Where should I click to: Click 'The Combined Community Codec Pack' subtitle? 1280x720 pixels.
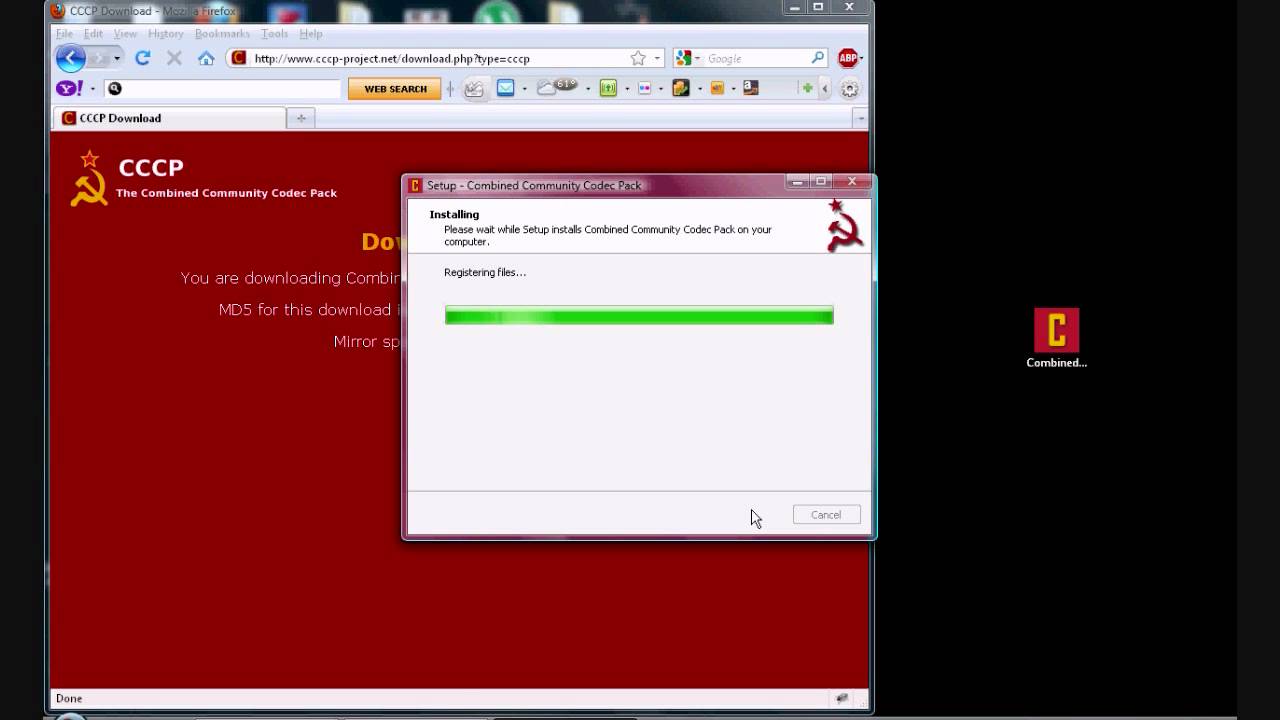227,193
